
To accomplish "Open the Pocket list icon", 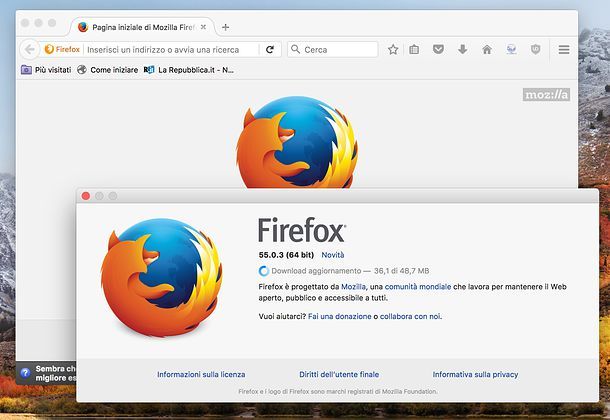I will click(x=438, y=49).
